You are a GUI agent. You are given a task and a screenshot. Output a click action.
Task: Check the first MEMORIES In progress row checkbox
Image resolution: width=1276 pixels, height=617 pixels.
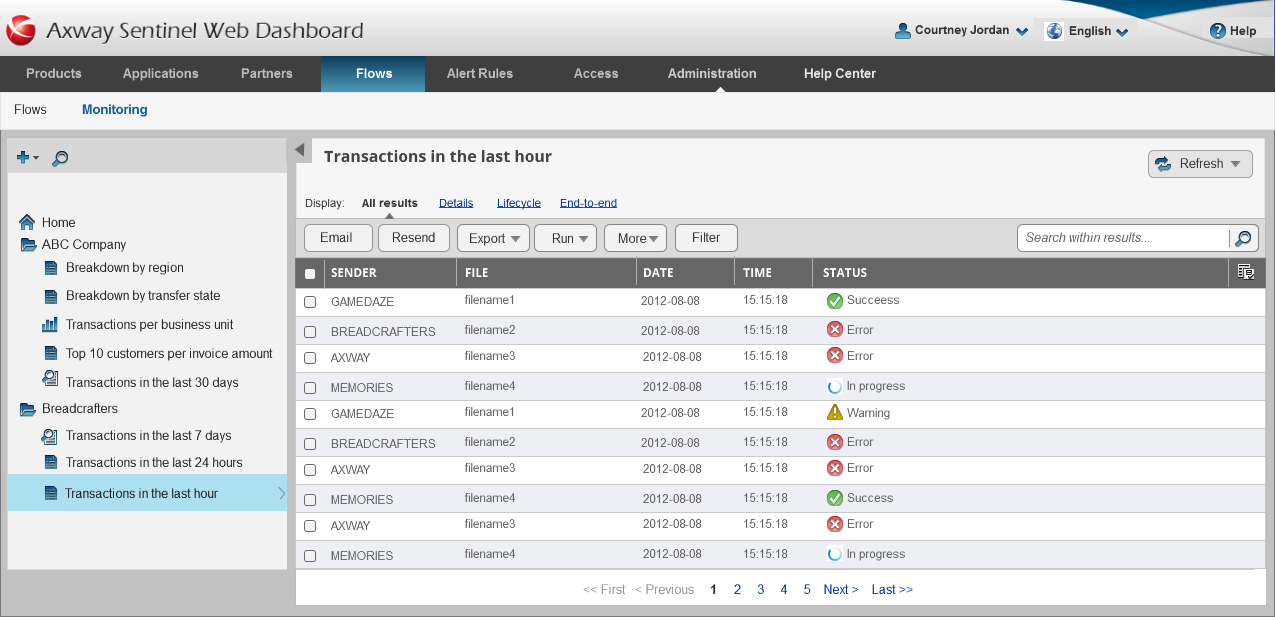(x=310, y=388)
